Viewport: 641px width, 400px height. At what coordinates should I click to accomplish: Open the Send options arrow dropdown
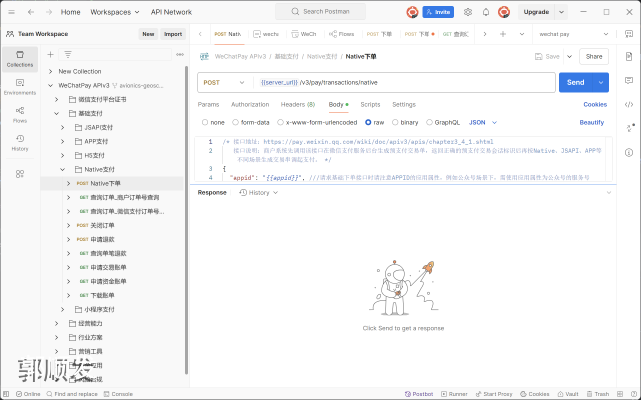pos(601,83)
